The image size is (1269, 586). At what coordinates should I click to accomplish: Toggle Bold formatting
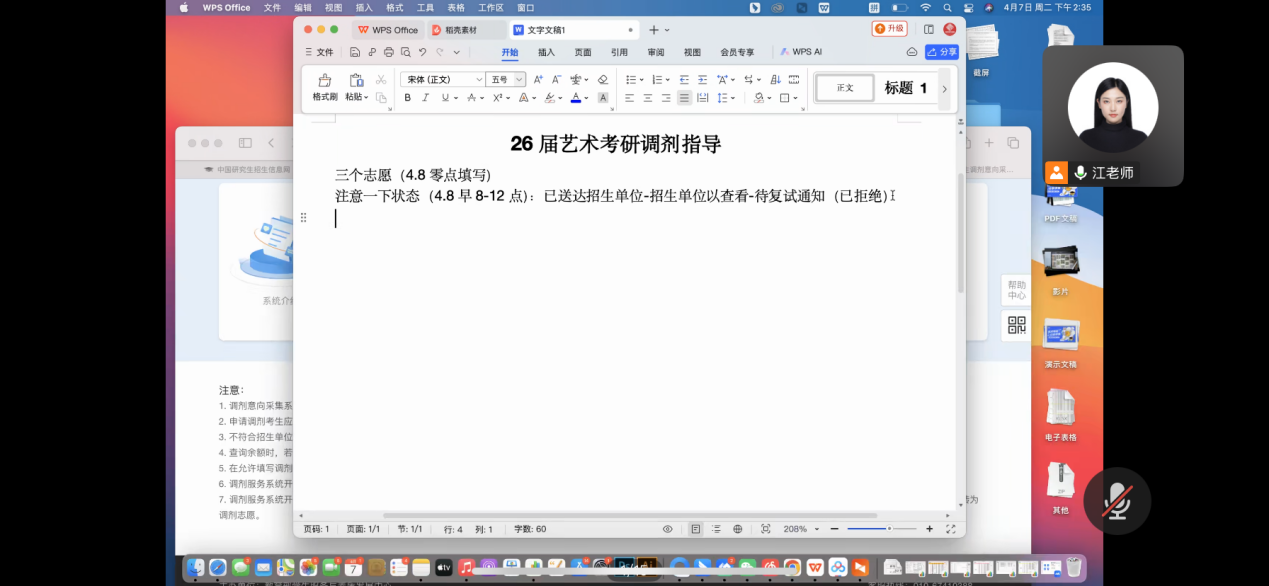(407, 98)
